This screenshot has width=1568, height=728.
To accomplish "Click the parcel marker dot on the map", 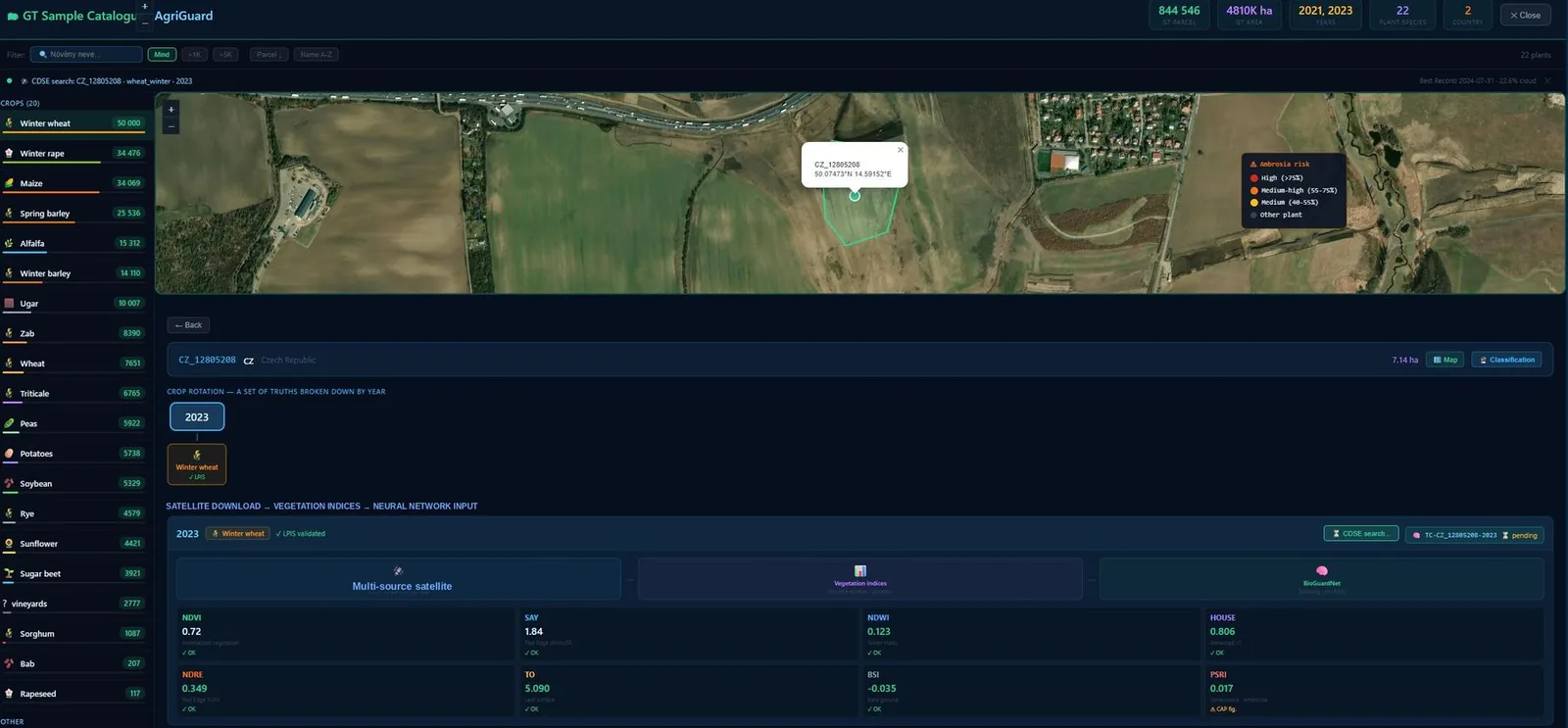I will 855,196.
